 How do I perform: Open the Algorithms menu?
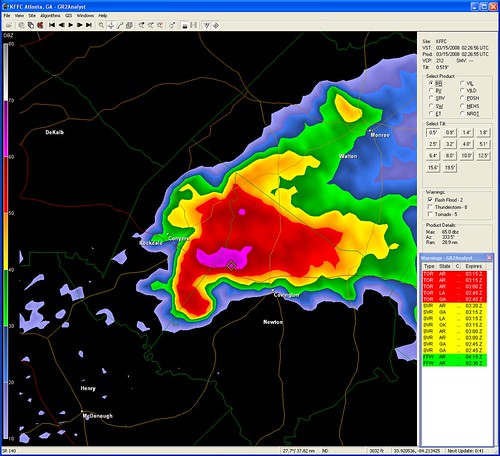(x=50, y=16)
